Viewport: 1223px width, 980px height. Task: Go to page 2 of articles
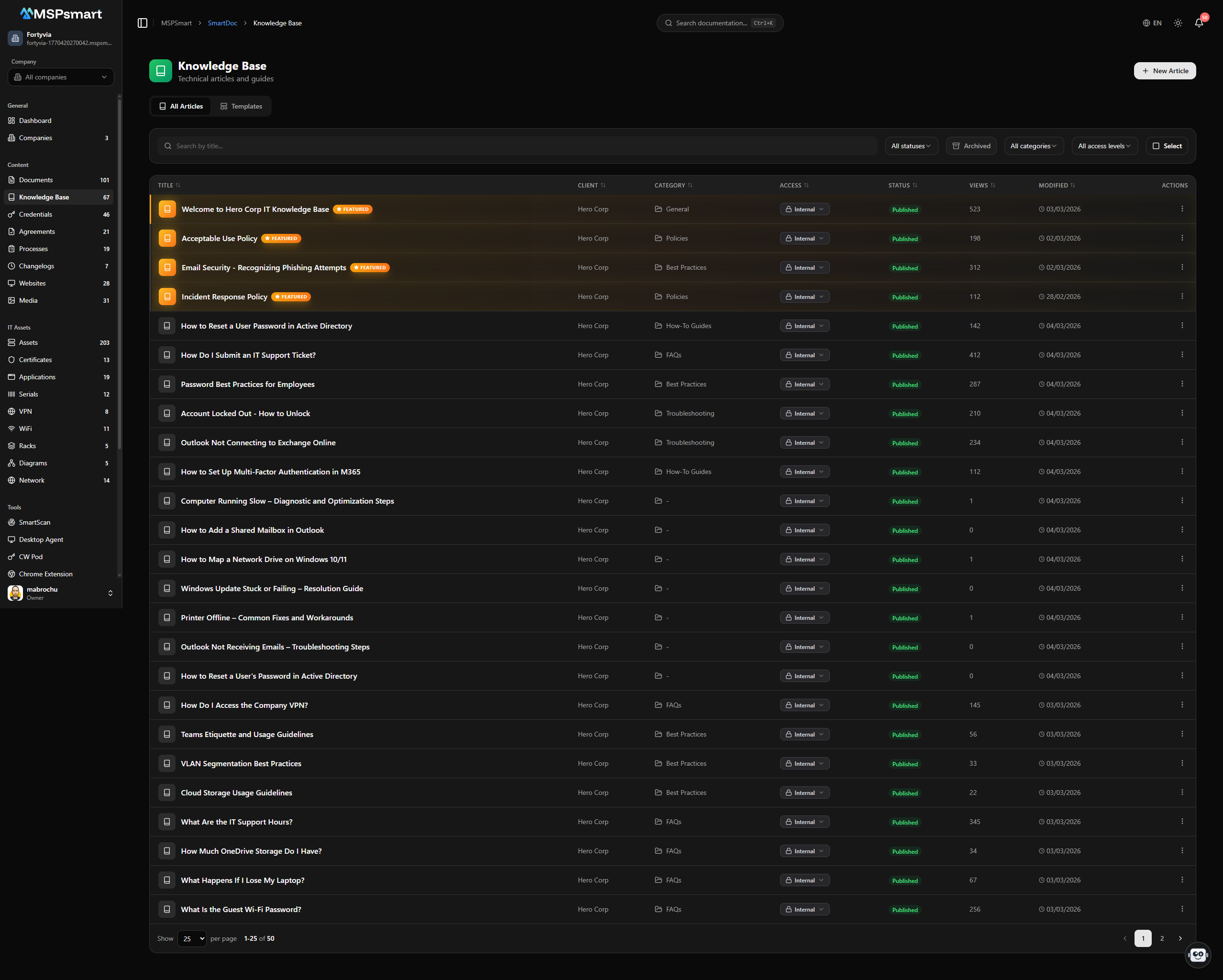[1162, 938]
